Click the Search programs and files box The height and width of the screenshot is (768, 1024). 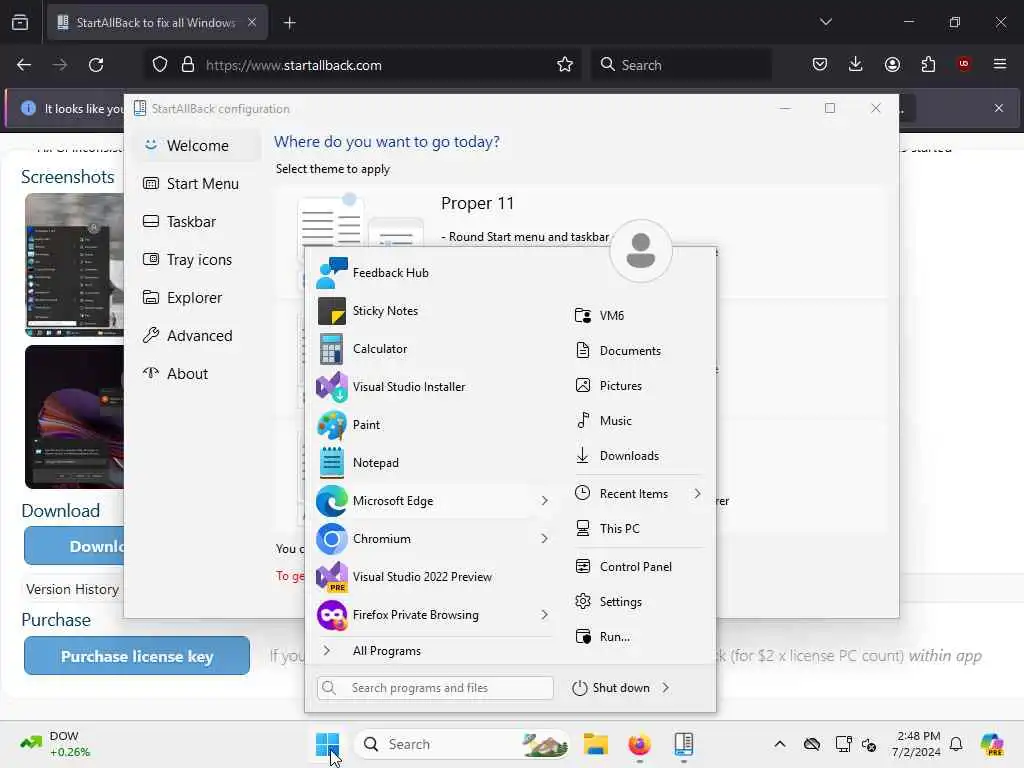coord(435,688)
